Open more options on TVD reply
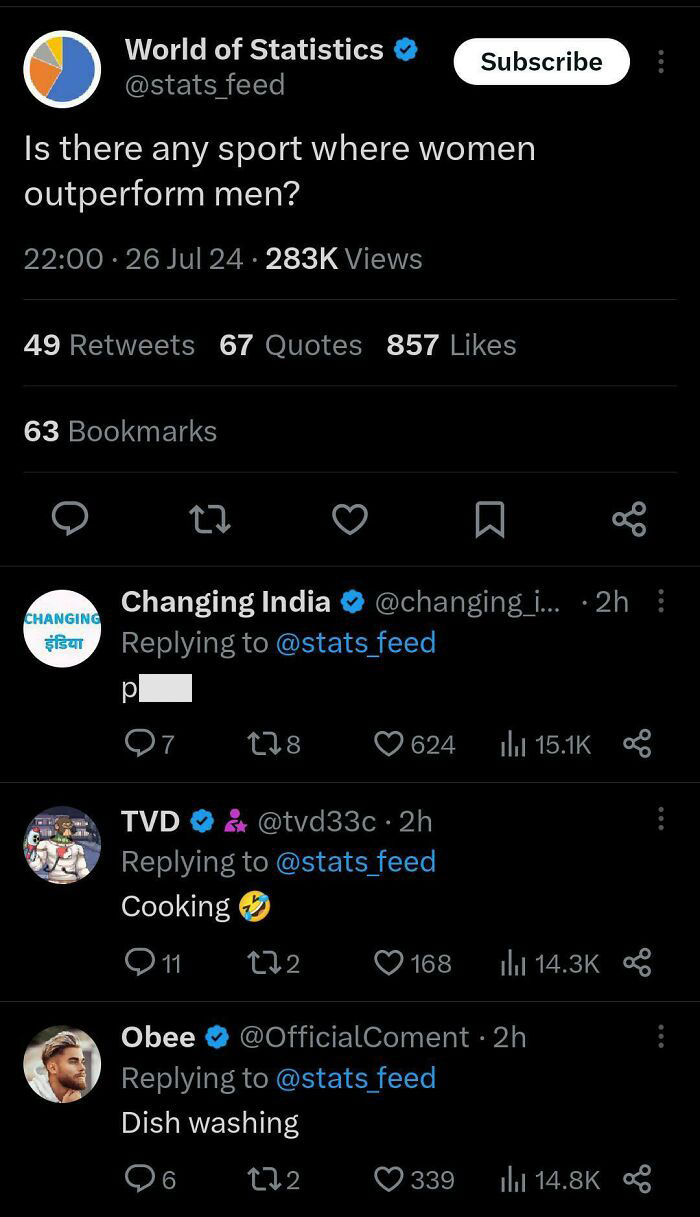This screenshot has width=700, height=1217. point(661,820)
